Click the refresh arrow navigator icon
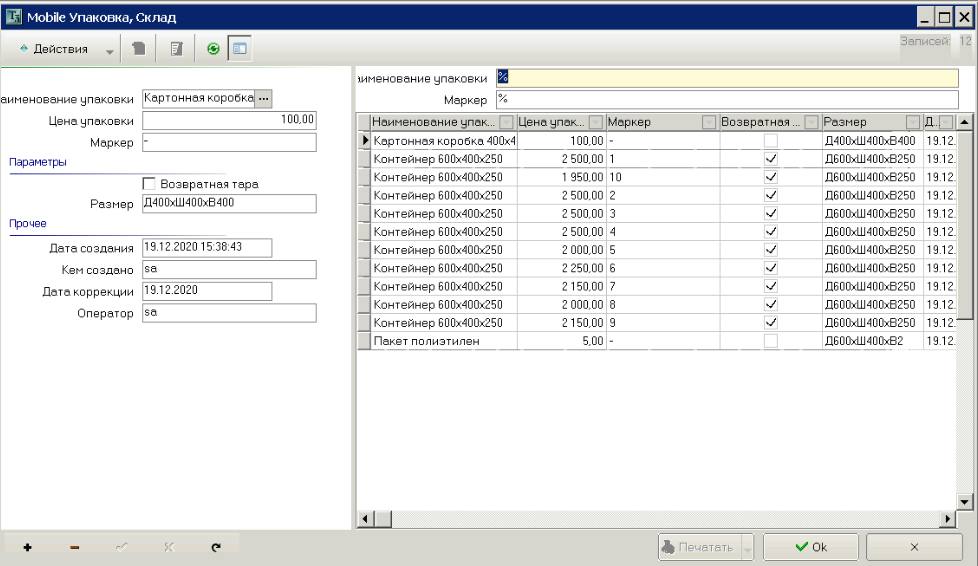The height and width of the screenshot is (566, 978). click(x=216, y=547)
